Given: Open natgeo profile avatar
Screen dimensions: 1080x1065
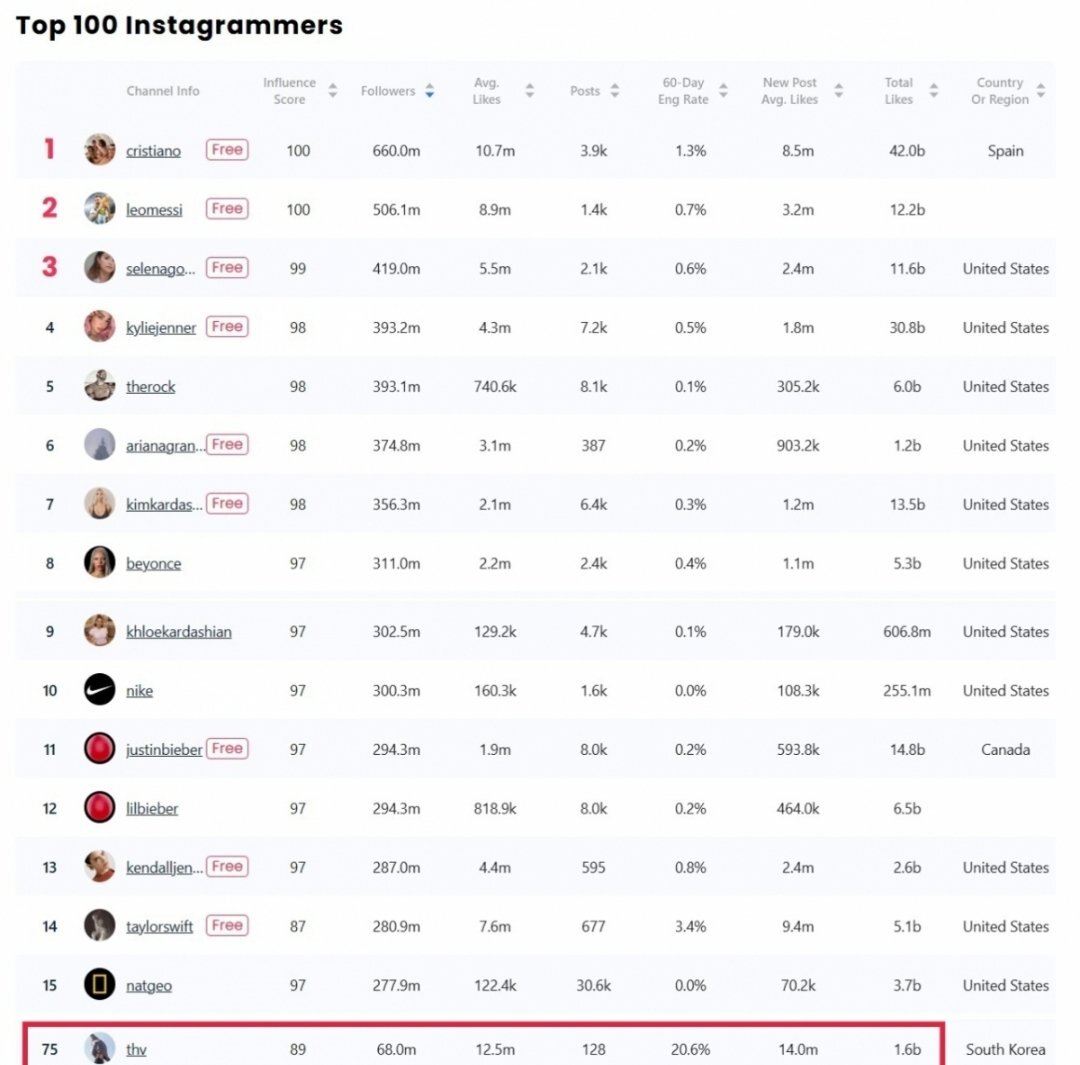Looking at the screenshot, I should tap(100, 984).
